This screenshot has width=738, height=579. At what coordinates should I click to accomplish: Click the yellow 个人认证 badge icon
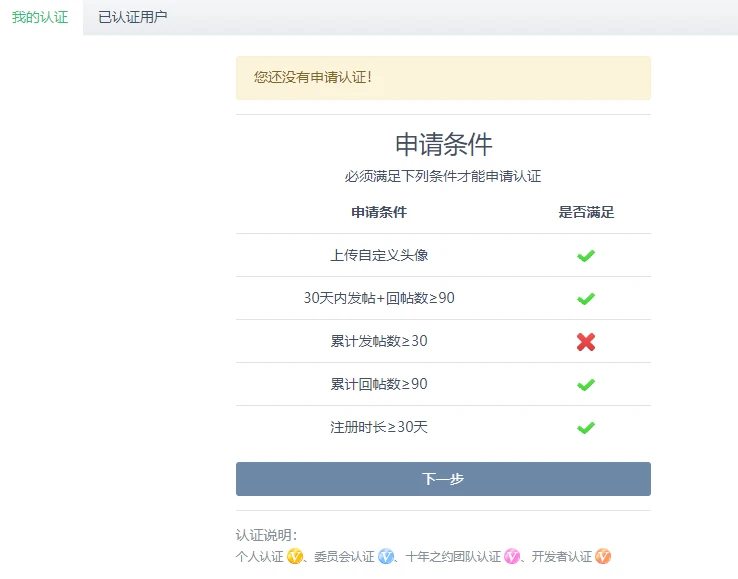tap(295, 557)
